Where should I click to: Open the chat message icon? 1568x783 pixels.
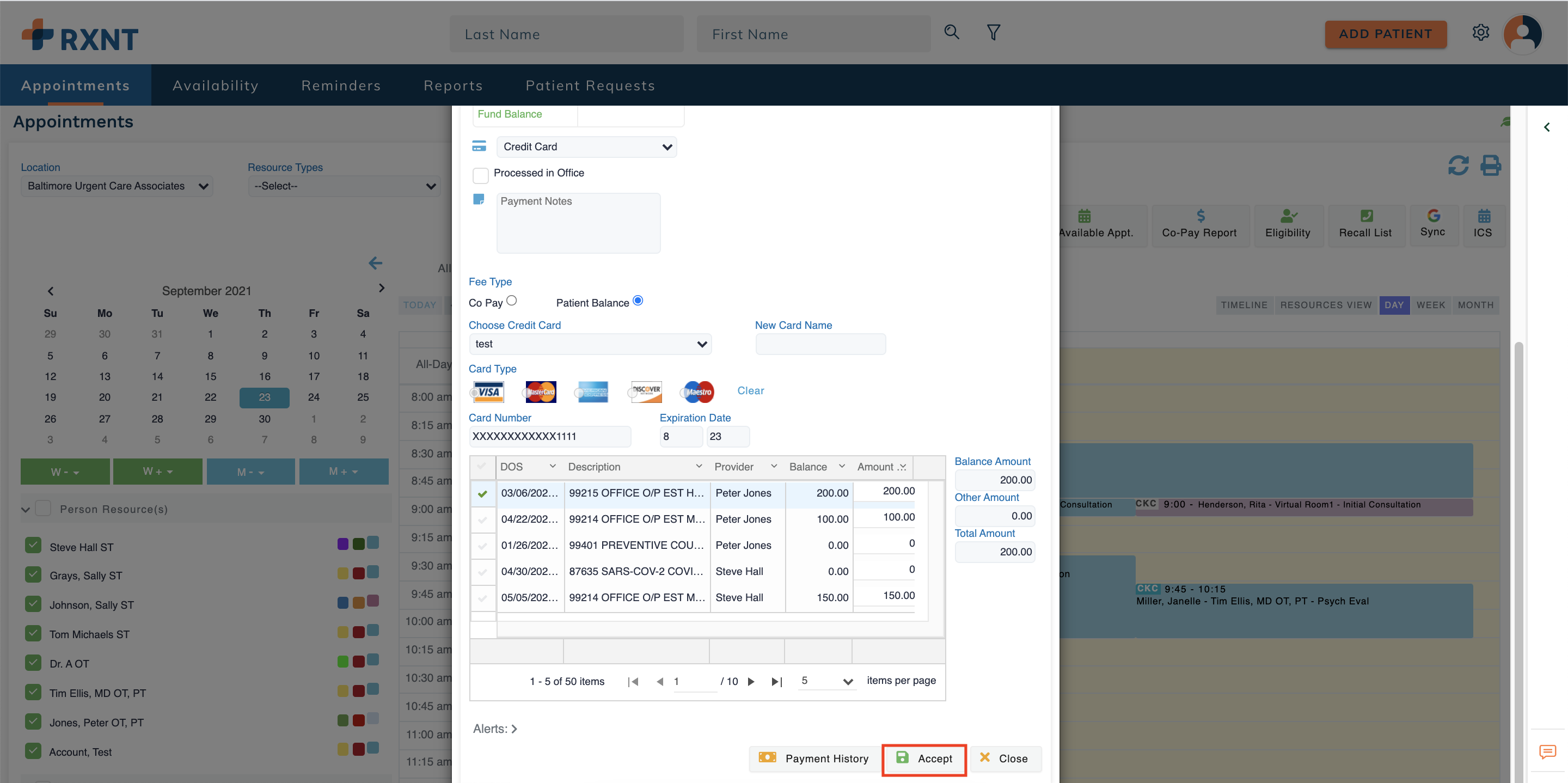coord(1547,751)
